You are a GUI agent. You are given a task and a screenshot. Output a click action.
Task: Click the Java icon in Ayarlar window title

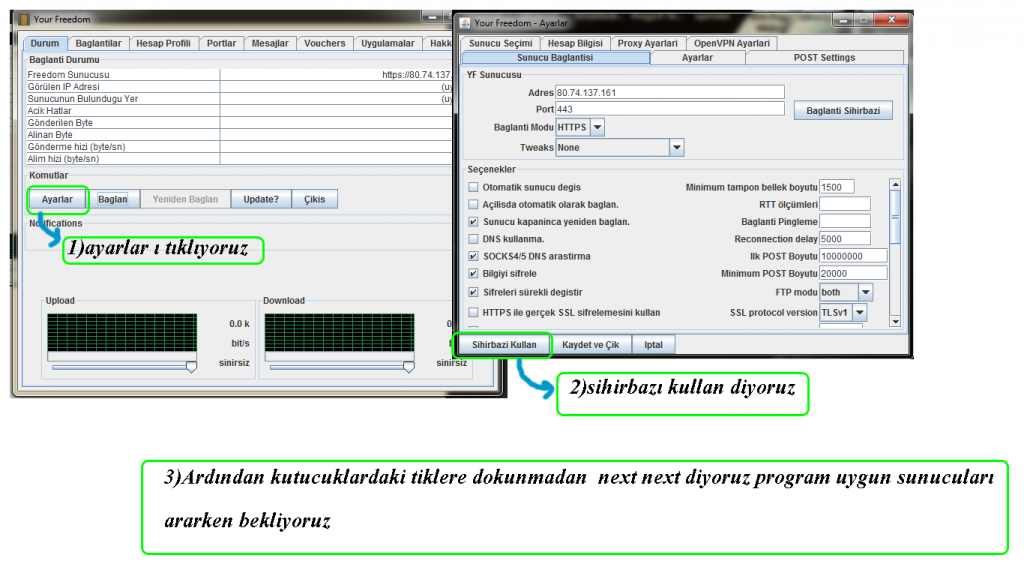(x=465, y=23)
